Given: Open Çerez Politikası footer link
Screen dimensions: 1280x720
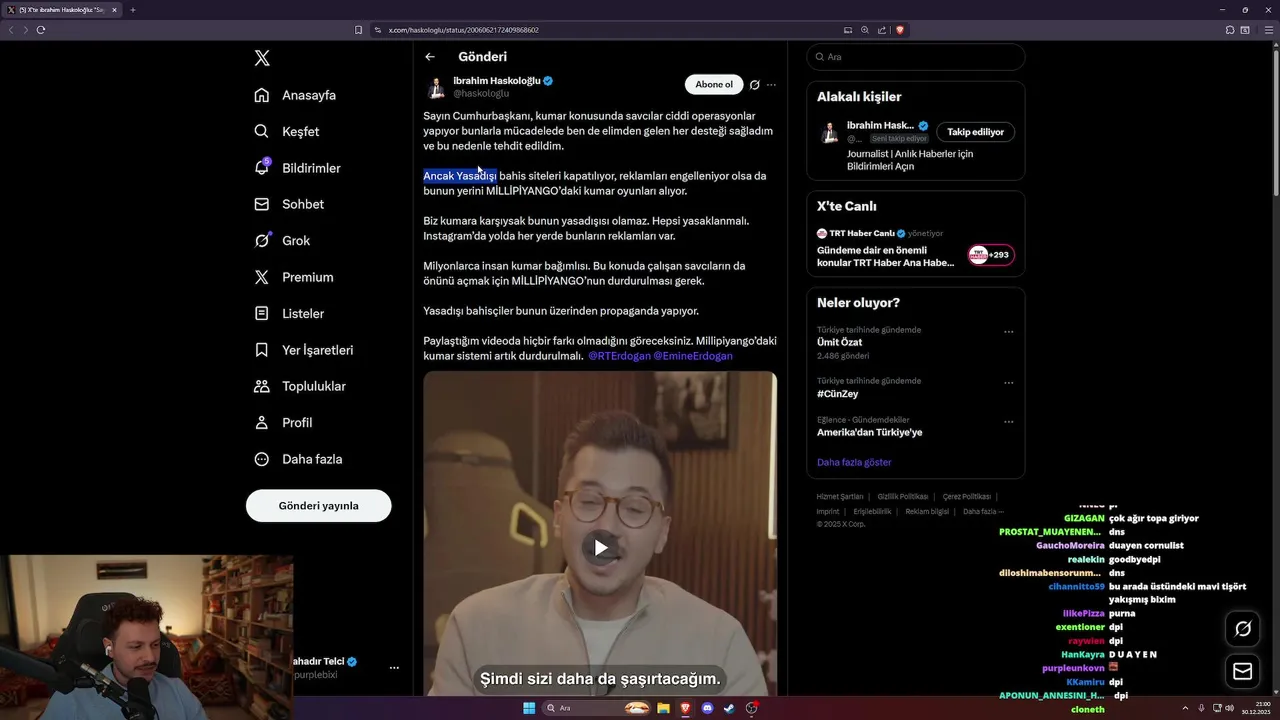Looking at the screenshot, I should coord(967,497).
